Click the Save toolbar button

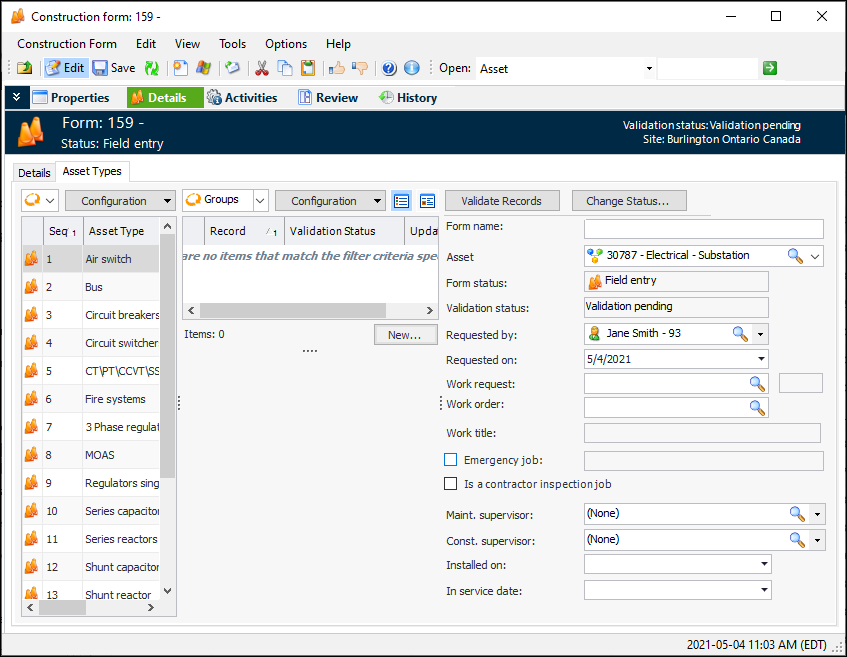[114, 68]
